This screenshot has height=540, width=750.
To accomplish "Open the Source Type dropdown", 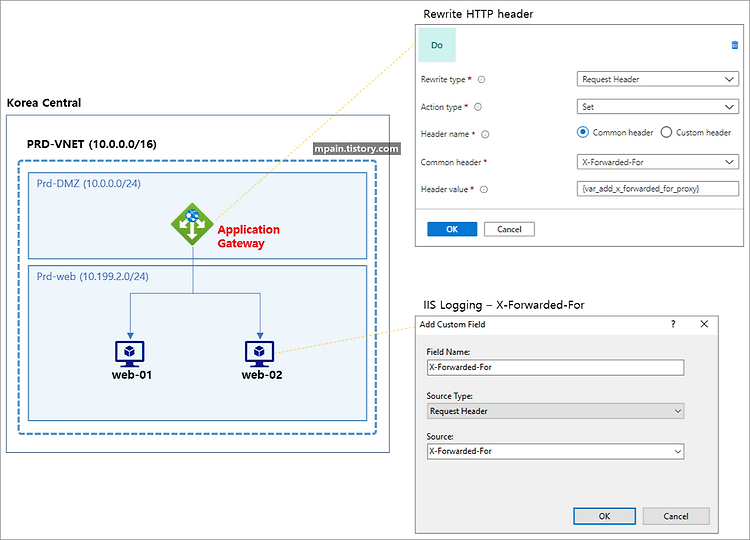I will tap(555, 411).
